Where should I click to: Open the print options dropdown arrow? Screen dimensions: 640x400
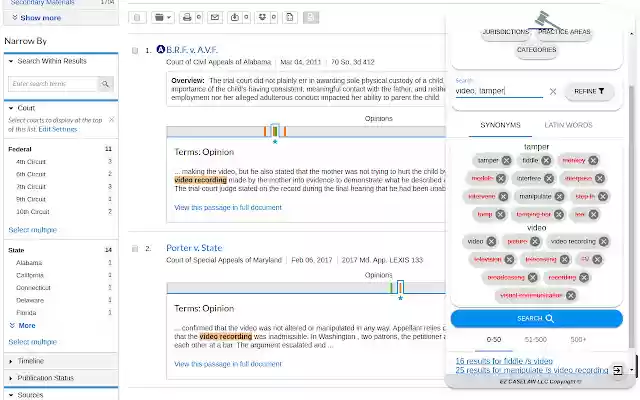click(198, 17)
